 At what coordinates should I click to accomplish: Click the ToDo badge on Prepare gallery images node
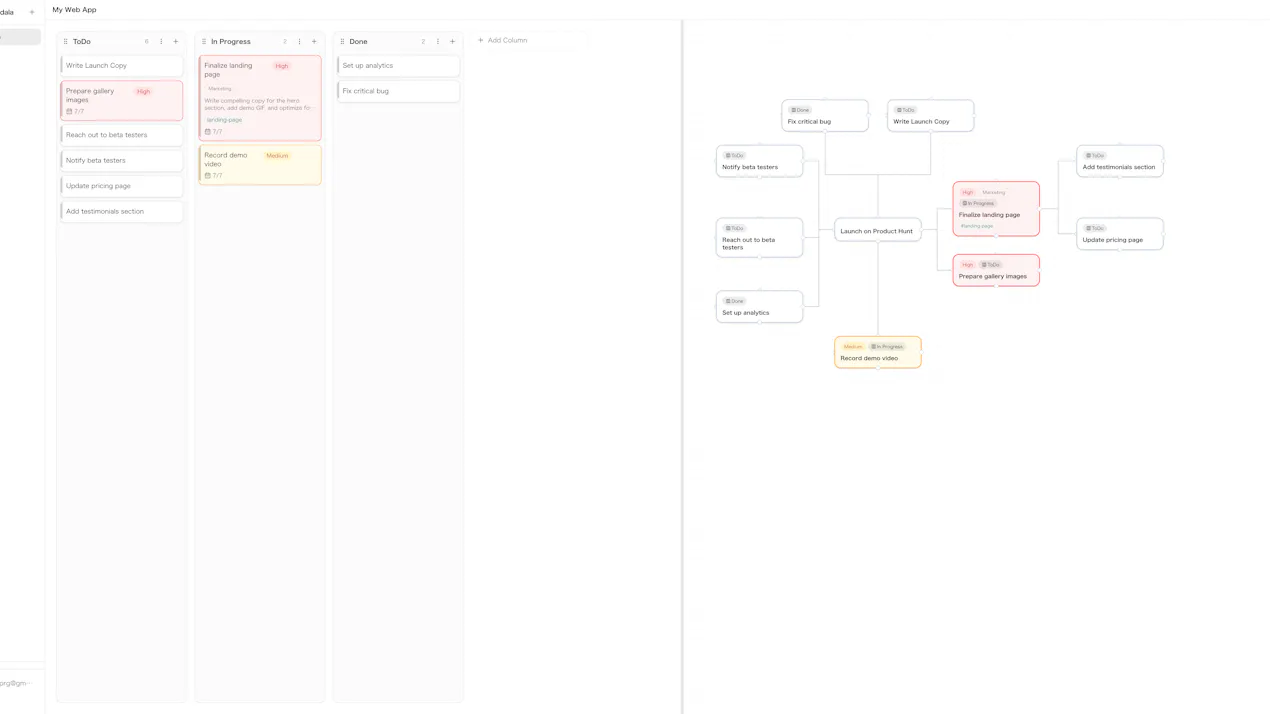click(991, 265)
